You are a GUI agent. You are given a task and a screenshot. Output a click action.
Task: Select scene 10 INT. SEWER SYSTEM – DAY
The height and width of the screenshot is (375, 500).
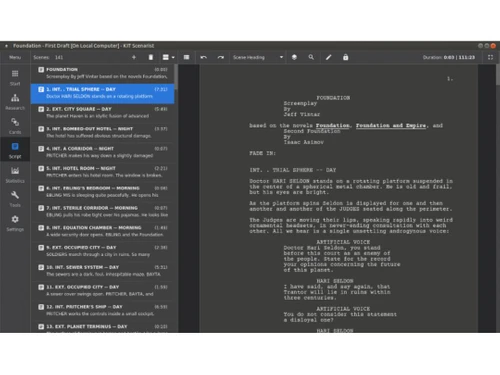click(x=103, y=271)
